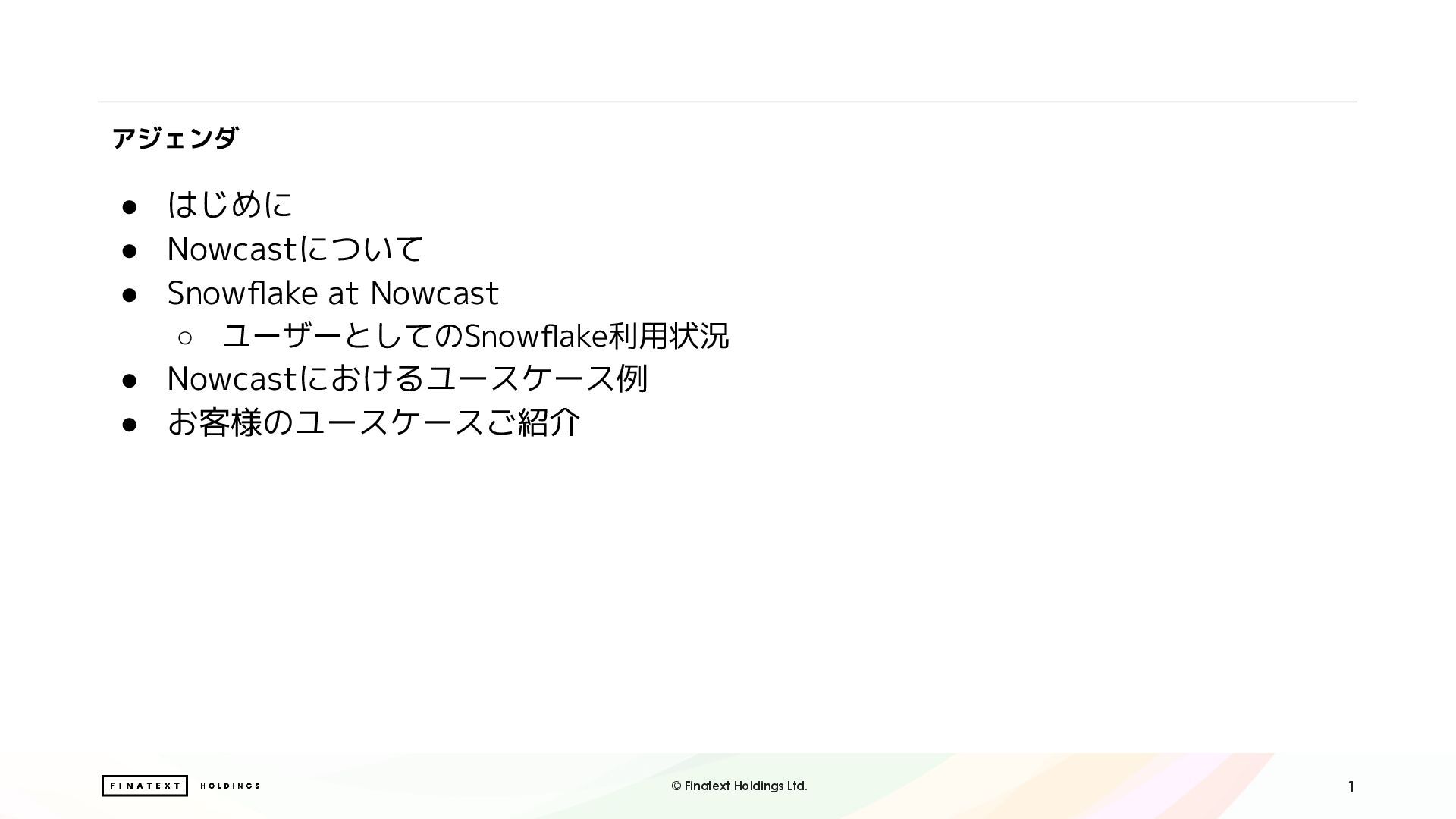
Task: Click the HOLDINGS text beside logo
Action: [x=230, y=786]
